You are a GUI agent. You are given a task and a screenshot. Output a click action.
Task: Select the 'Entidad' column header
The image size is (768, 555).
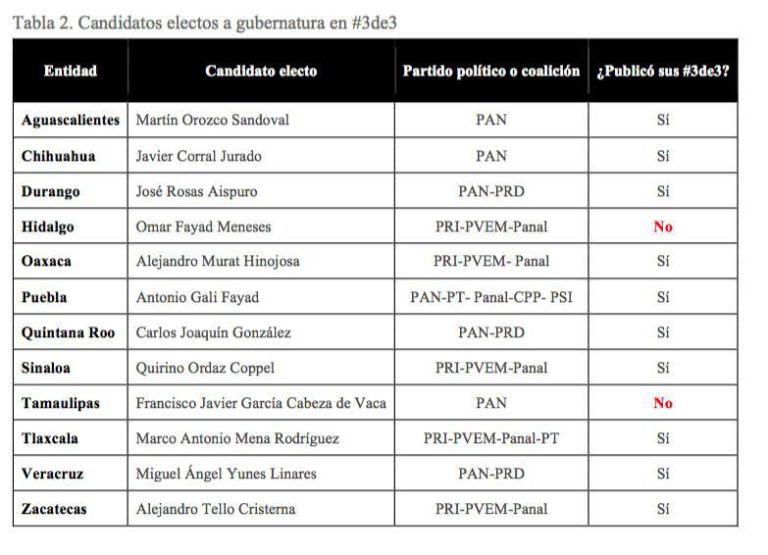(x=71, y=71)
